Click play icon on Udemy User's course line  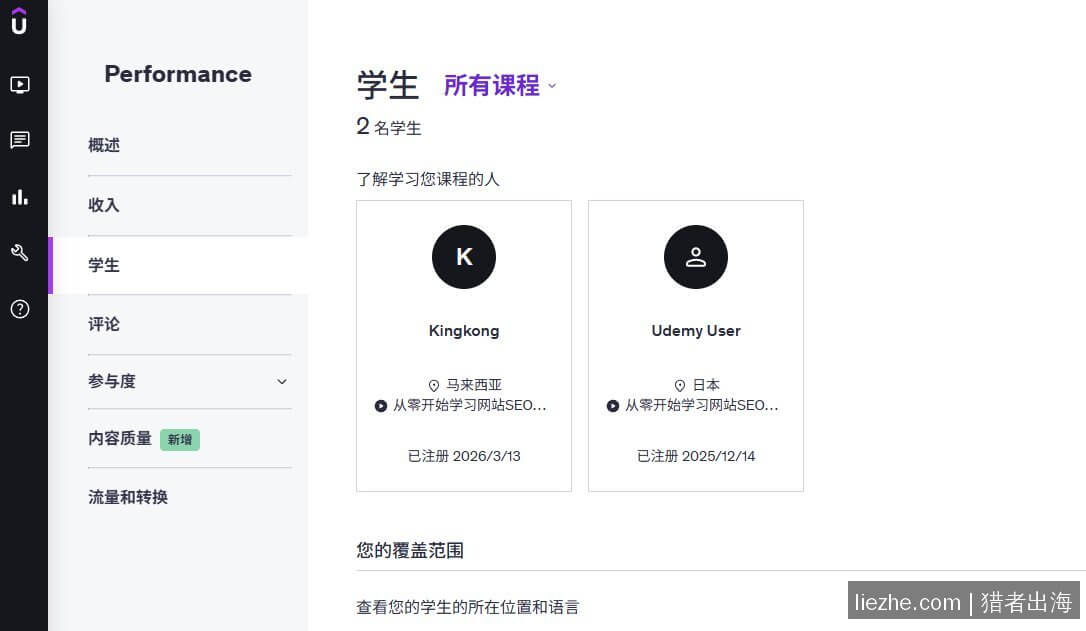coord(613,406)
